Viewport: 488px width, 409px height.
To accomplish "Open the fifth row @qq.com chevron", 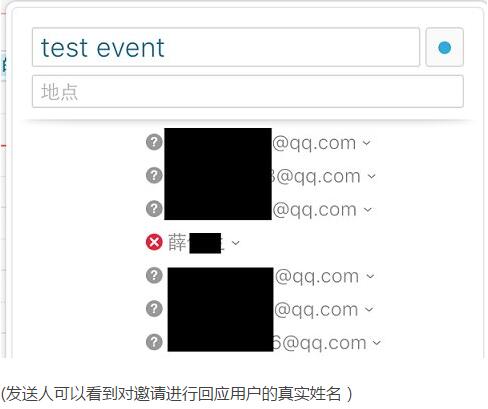I will coord(370,276).
